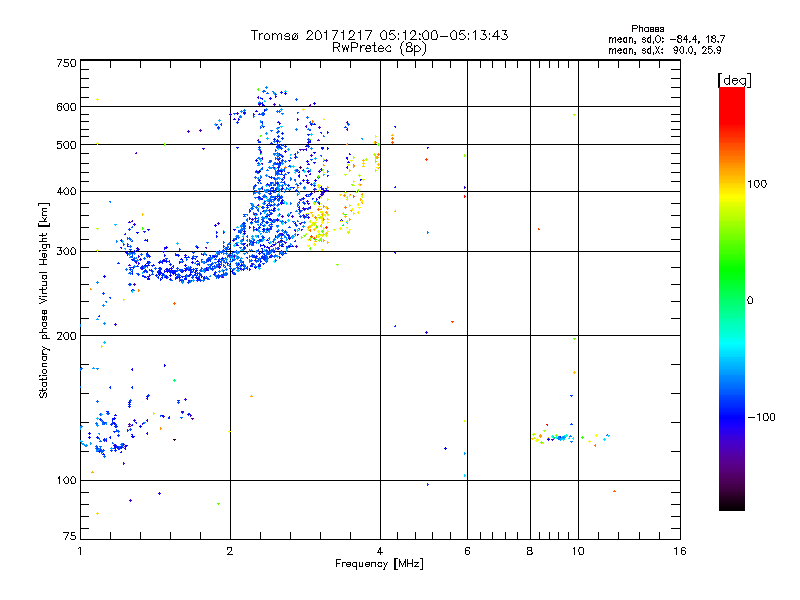The width and height of the screenshot is (800, 600).
Task: Click the y-axis '750' tick label
Action: tap(66, 64)
